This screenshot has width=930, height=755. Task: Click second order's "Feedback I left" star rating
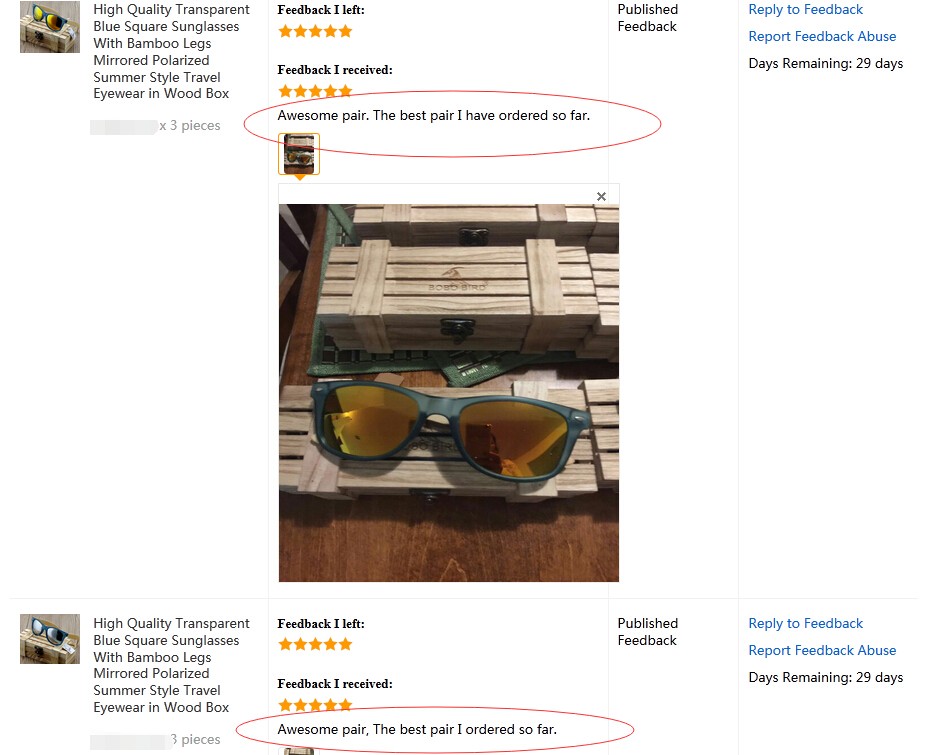point(315,644)
